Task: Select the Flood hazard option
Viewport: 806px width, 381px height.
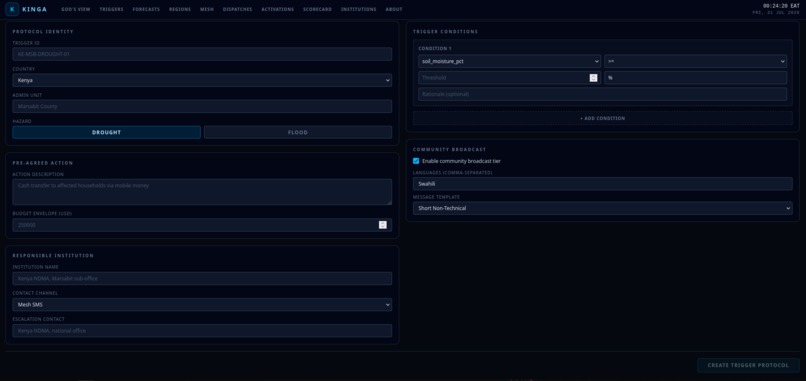Action: pyautogui.click(x=298, y=132)
